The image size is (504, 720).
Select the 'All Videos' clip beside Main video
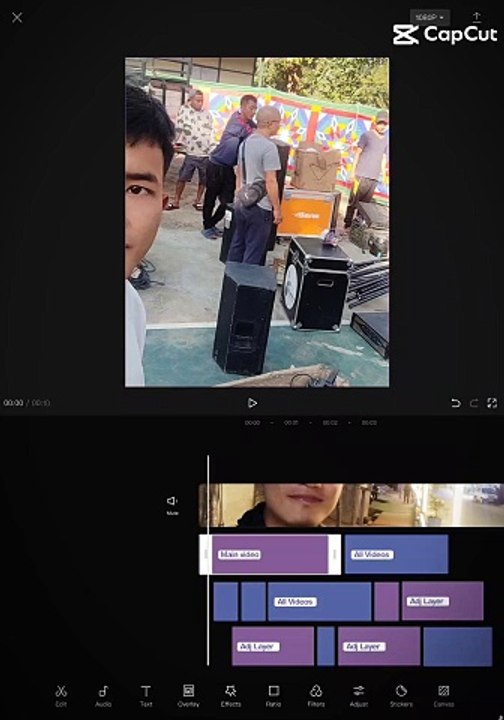pyautogui.click(x=396, y=554)
